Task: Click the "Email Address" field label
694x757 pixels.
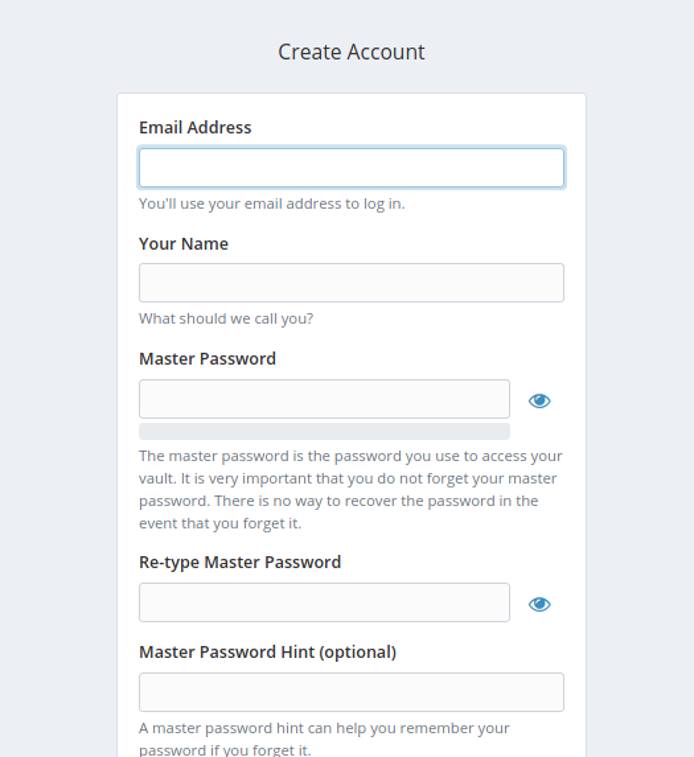Action: coord(195,128)
